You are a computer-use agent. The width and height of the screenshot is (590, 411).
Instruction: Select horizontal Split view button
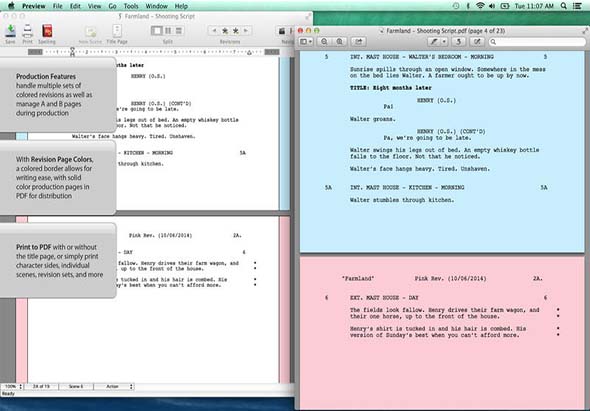pos(179,30)
